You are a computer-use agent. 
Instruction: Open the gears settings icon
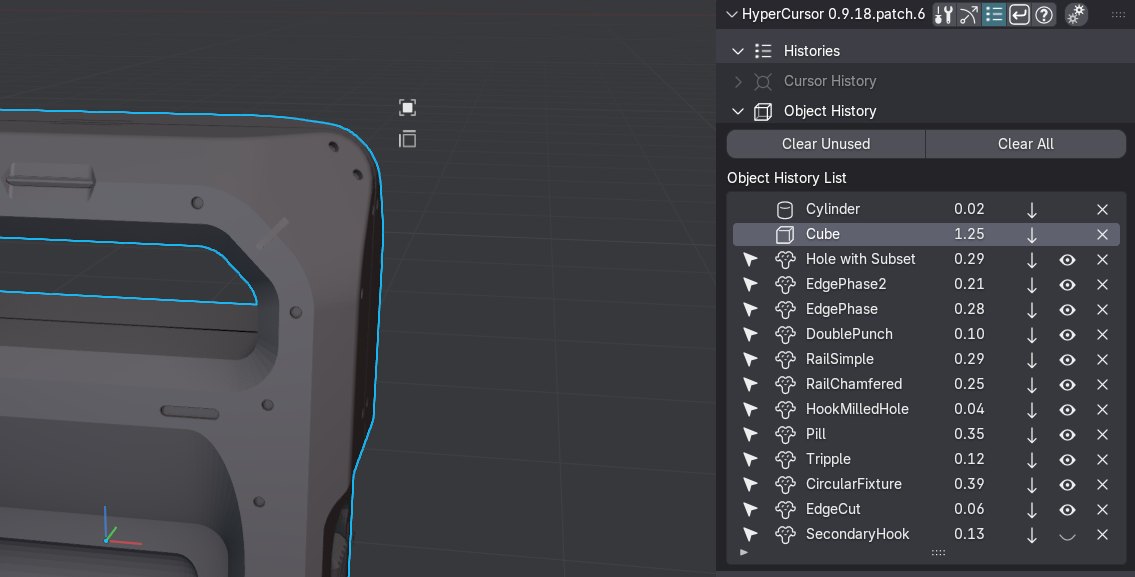[x=1076, y=14]
